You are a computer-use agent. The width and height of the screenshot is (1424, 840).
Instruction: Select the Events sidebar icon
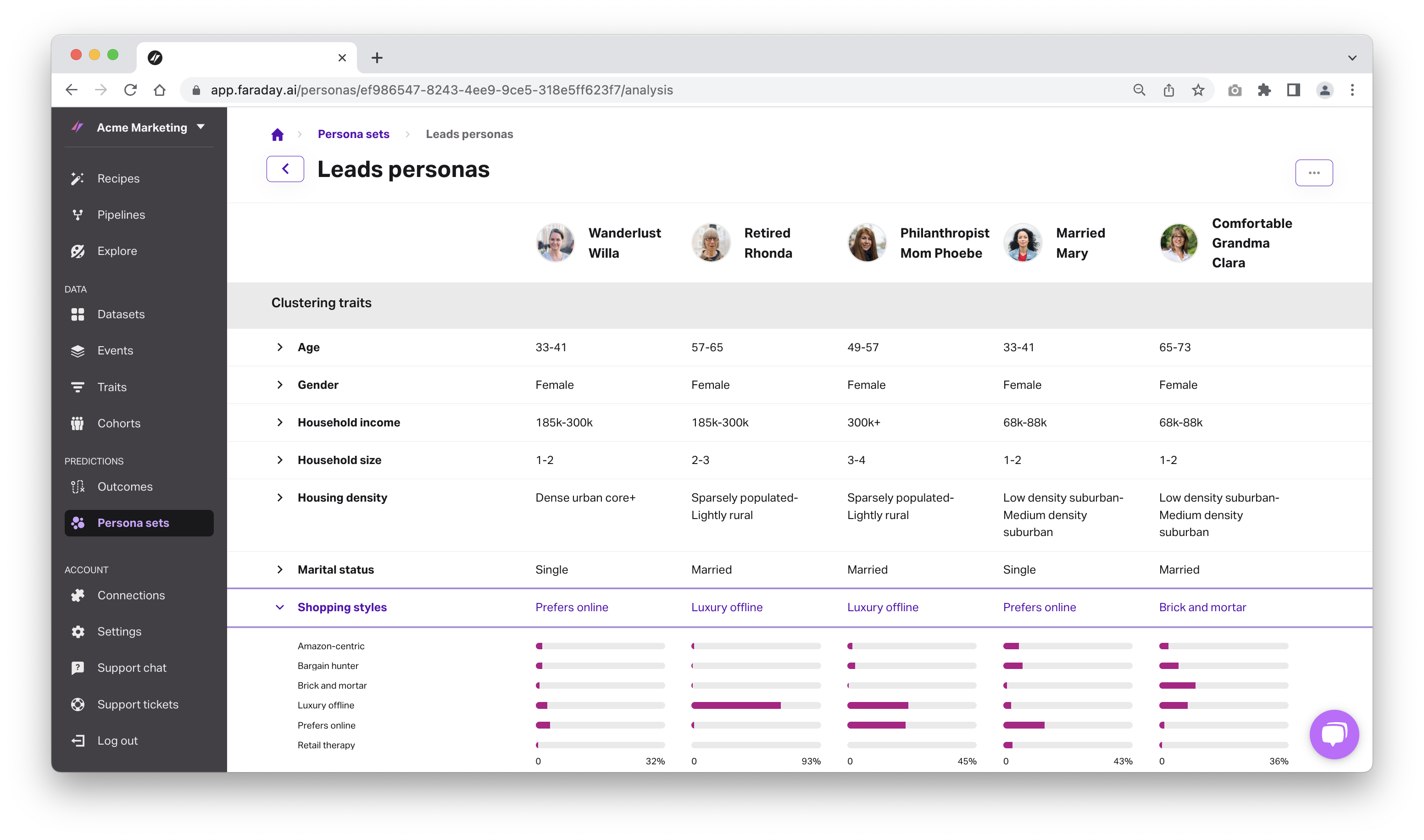pyautogui.click(x=78, y=350)
